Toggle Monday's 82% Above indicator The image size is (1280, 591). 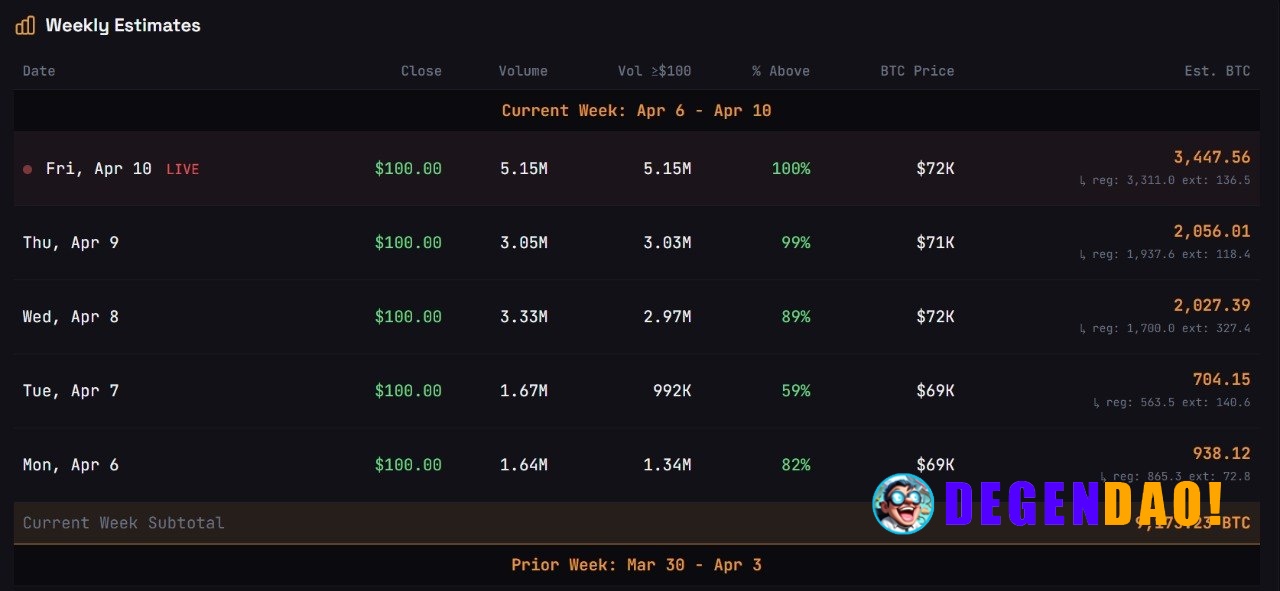coord(795,464)
